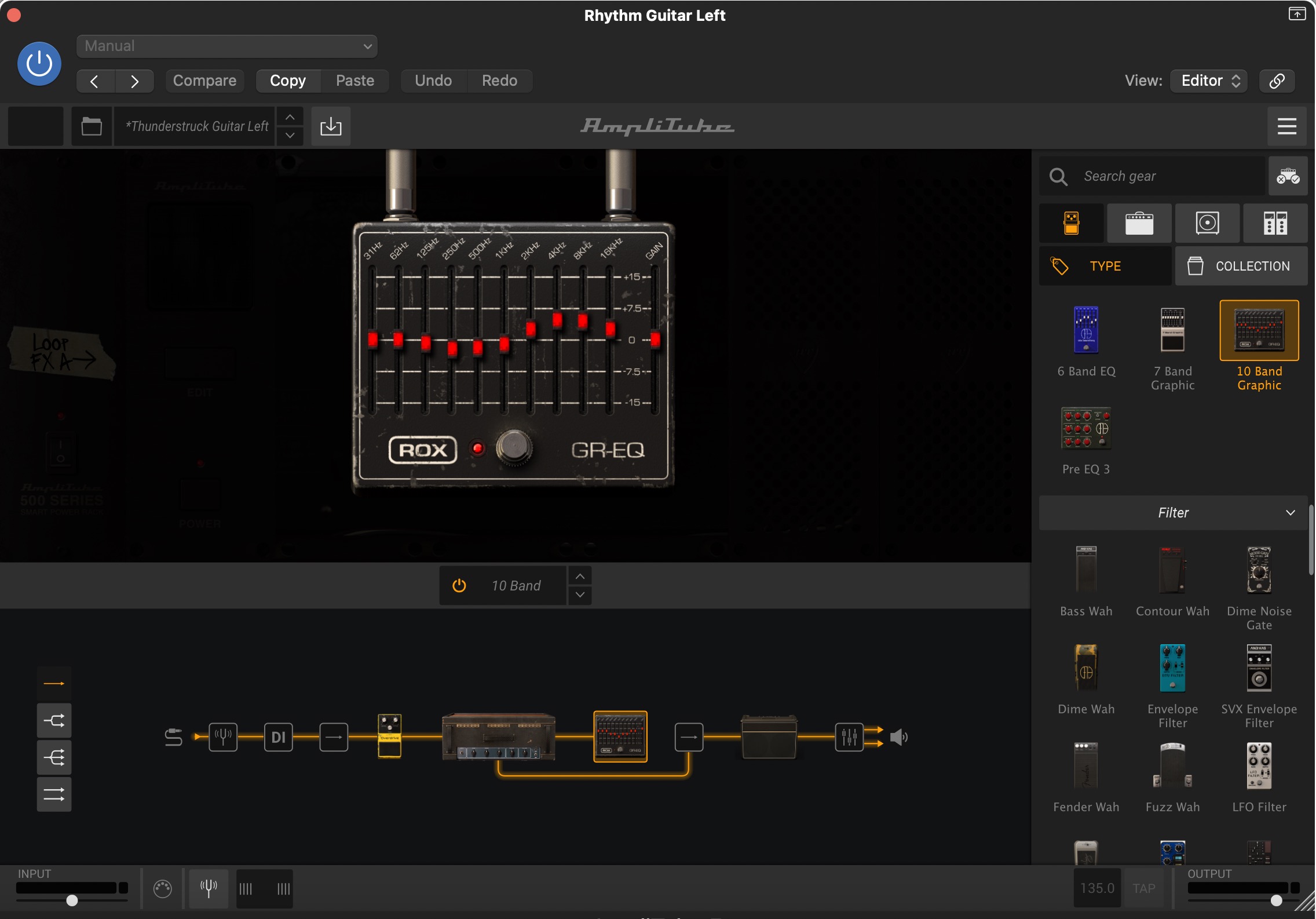Step the 10 Band selector up

(580, 577)
